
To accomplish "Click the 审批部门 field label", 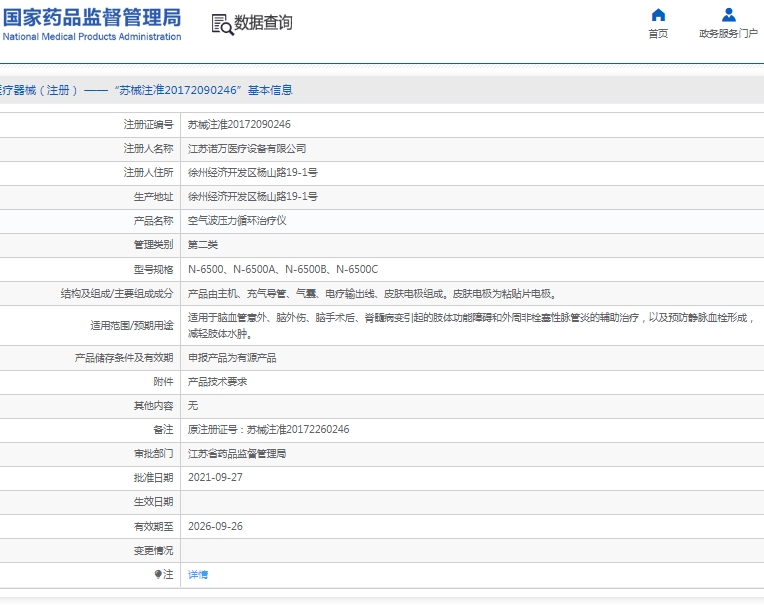I will 153,454.
